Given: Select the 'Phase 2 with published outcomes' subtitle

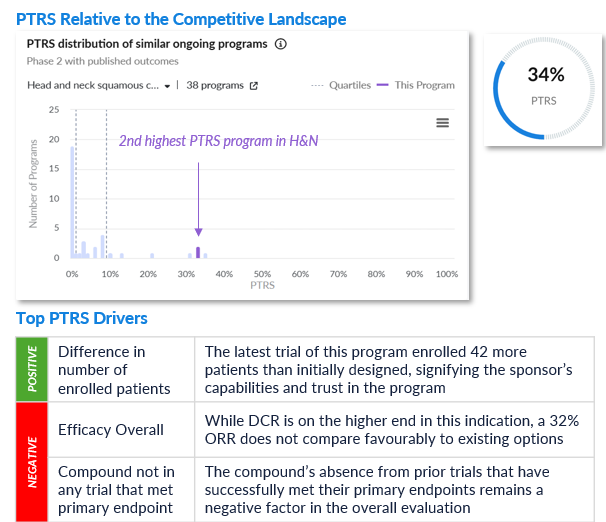Looking at the screenshot, I should [102, 61].
